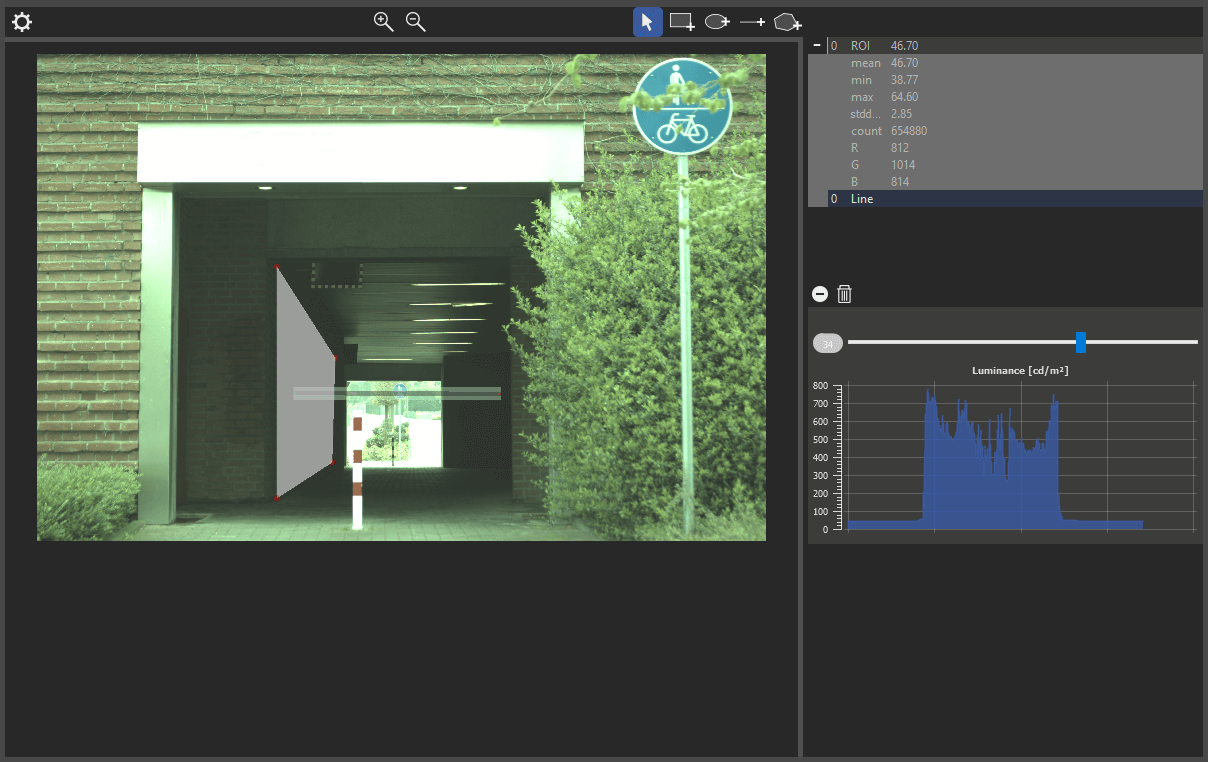Click the round minus remove button
Image resolution: width=1208 pixels, height=762 pixels.
[820, 294]
